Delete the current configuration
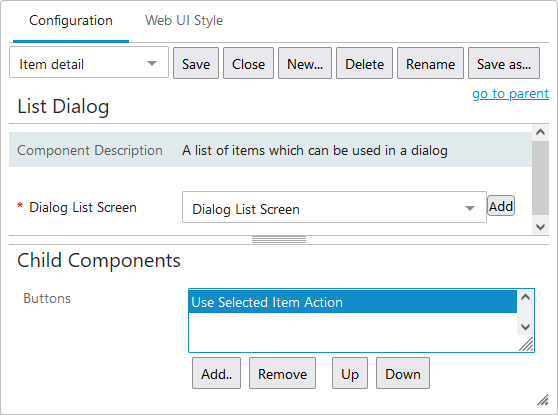 [x=364, y=63]
